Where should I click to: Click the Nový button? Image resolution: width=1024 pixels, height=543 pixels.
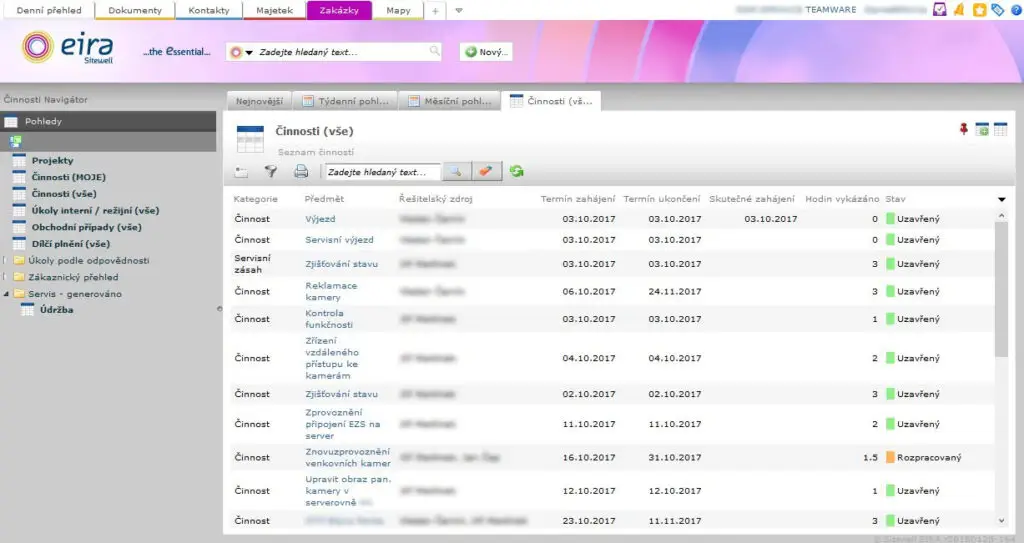(x=486, y=52)
